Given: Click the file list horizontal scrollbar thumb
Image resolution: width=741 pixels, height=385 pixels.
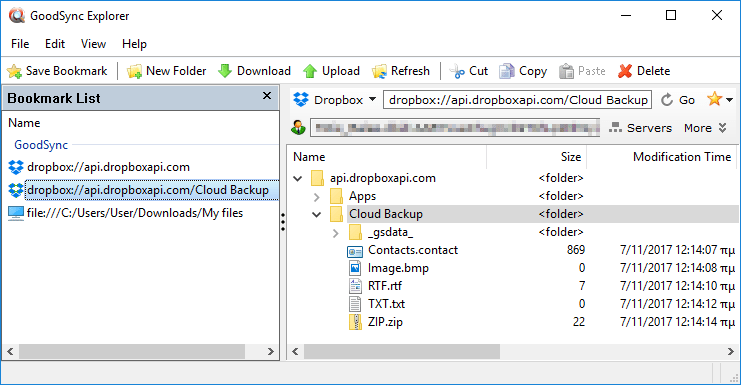Looking at the screenshot, I should coord(402,351).
